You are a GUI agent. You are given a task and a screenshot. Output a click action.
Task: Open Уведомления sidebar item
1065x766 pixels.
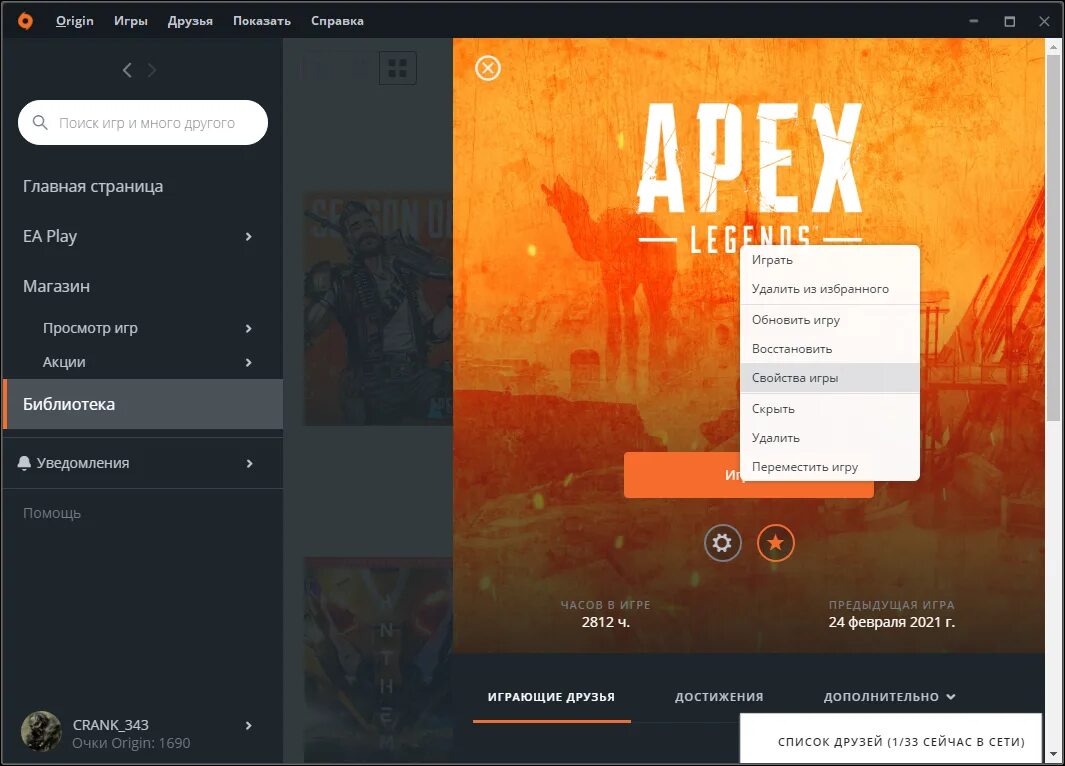pos(83,463)
